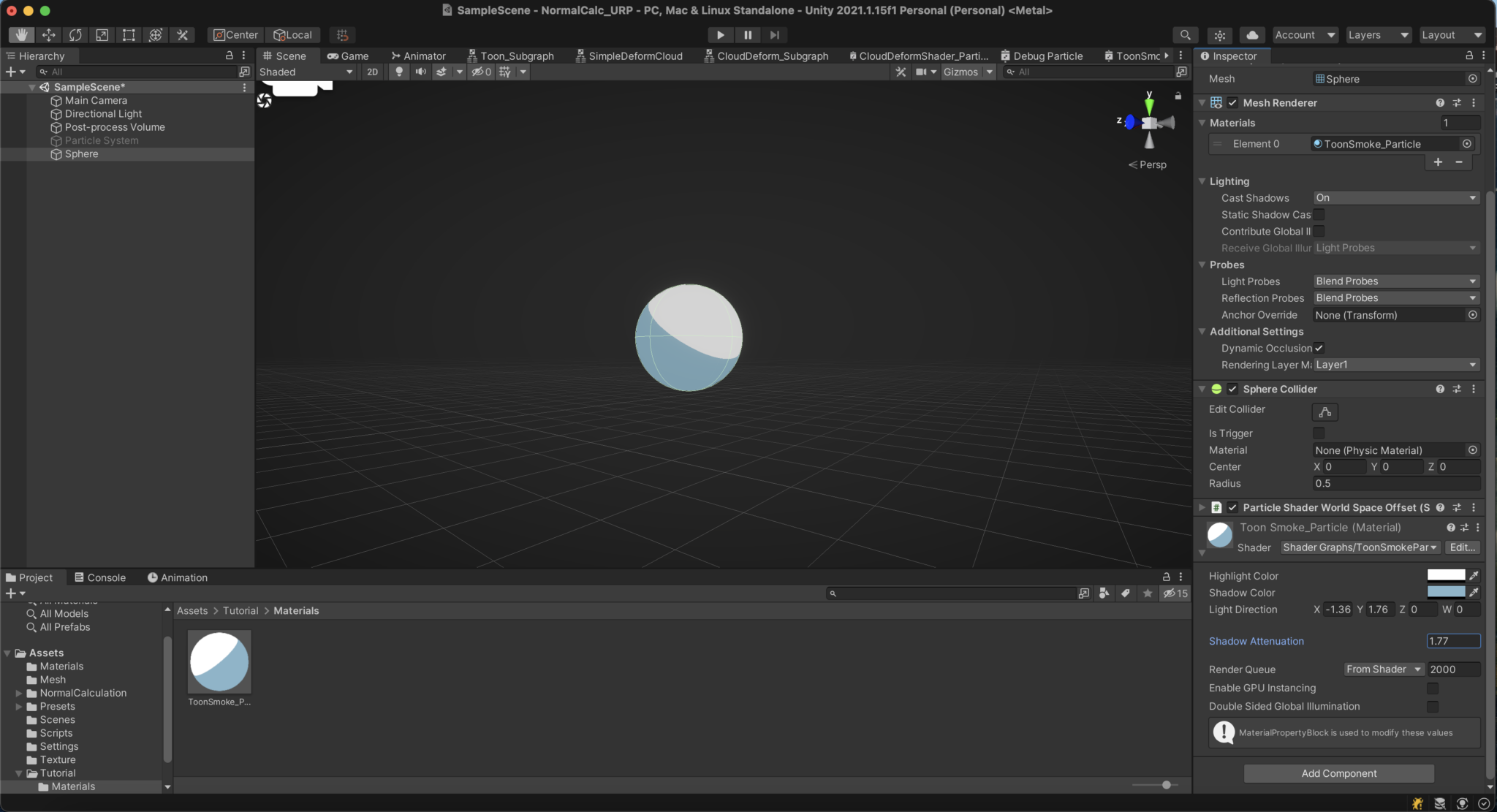Click the Add Component button
This screenshot has width=1497, height=812.
point(1338,773)
